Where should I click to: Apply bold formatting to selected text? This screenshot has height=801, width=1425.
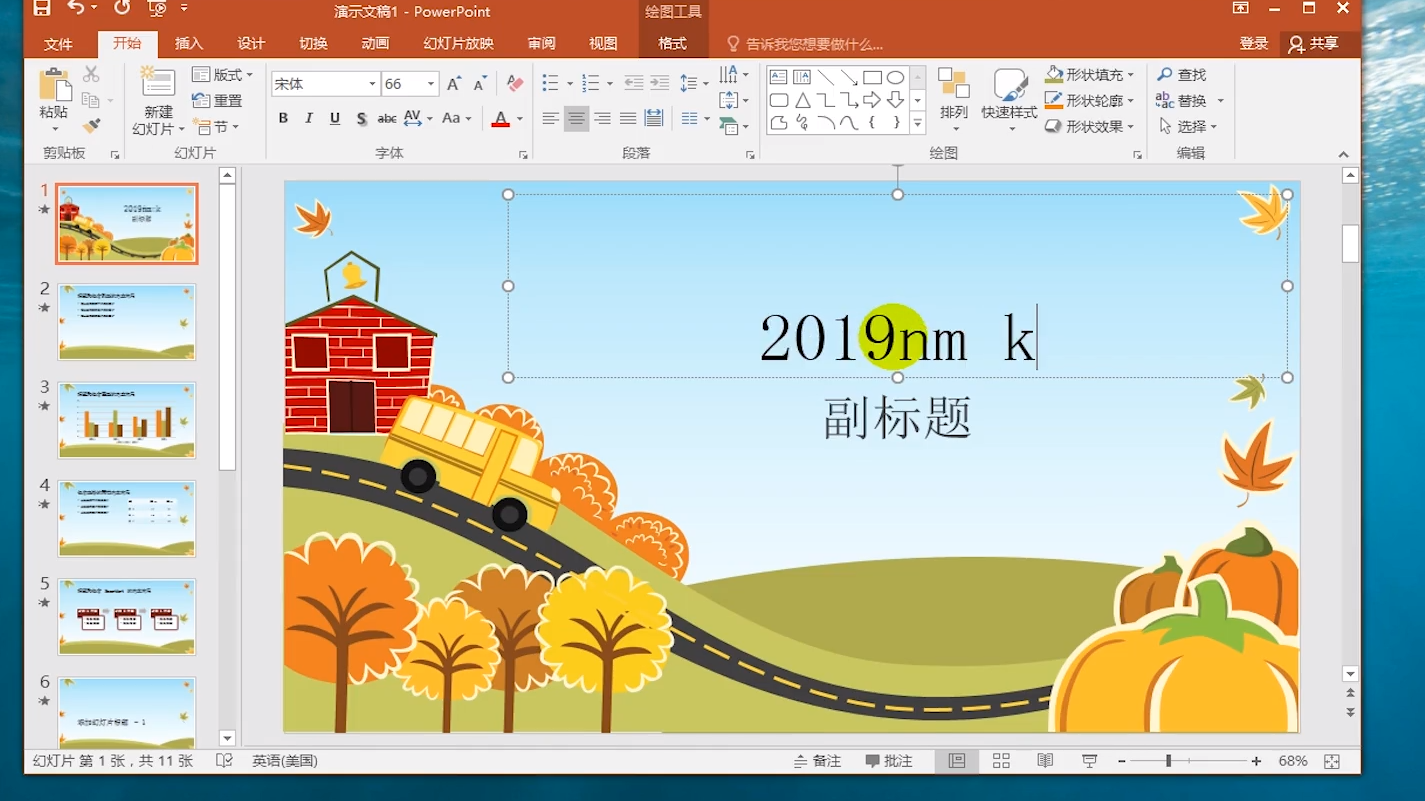pyautogui.click(x=283, y=118)
